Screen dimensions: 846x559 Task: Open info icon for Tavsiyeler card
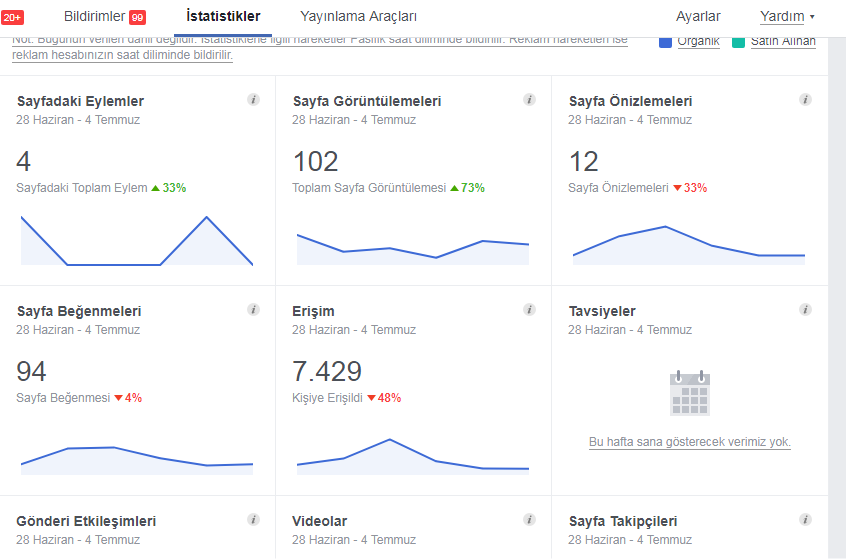tap(805, 310)
